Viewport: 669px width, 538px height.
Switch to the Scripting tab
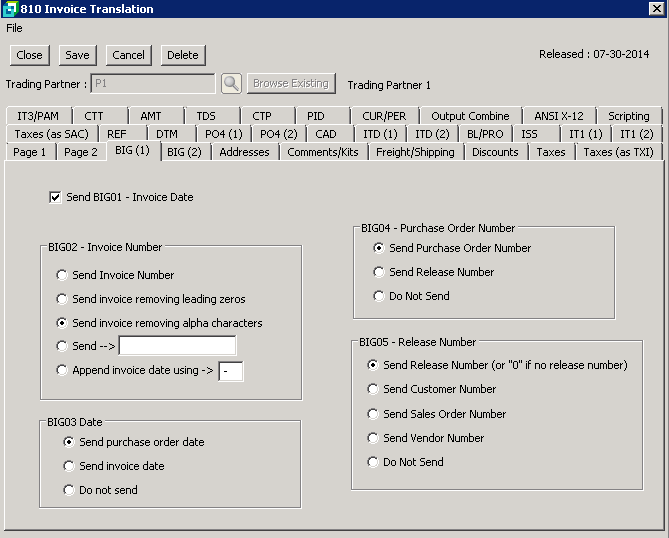click(x=628, y=116)
